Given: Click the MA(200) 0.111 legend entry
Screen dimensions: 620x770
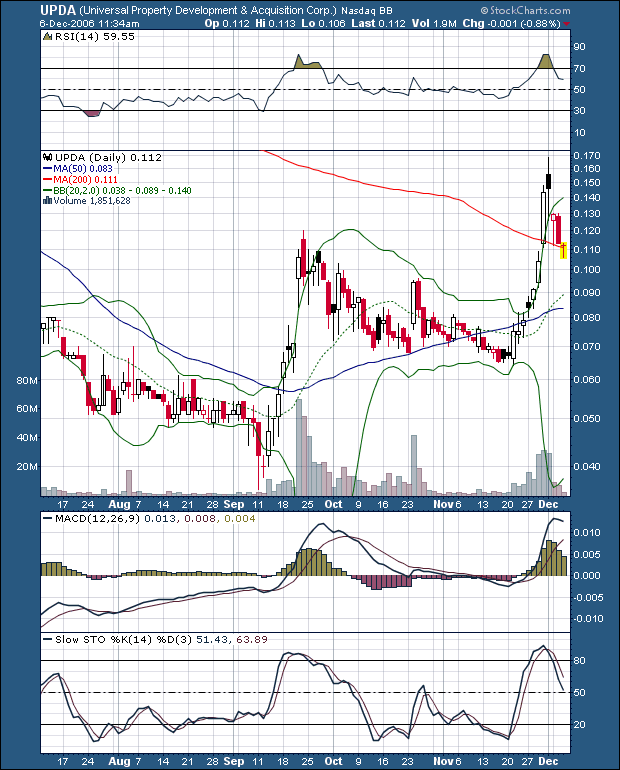Looking at the screenshot, I should tap(81, 180).
